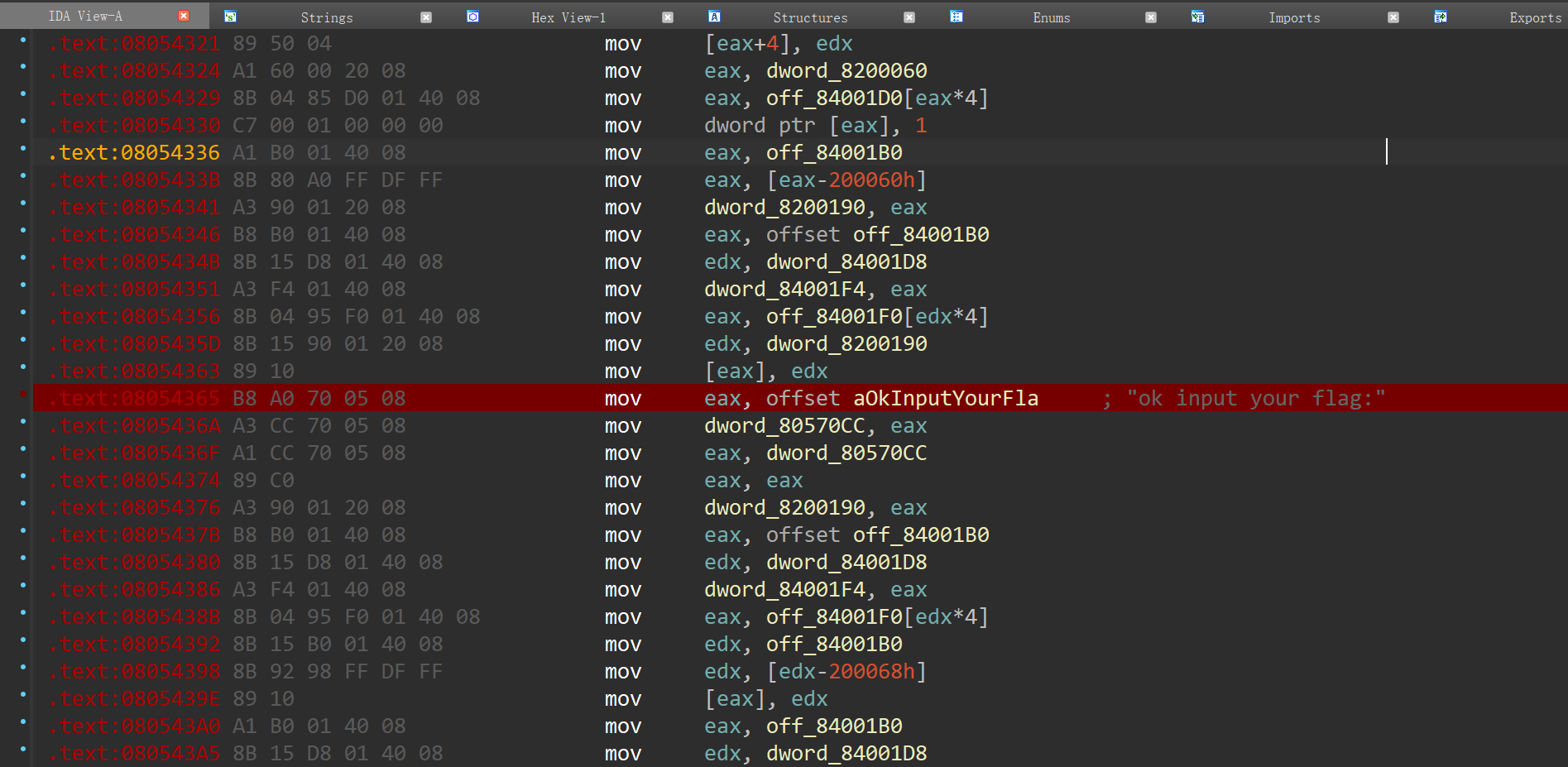
Task: Click the Hex View-1 tab icon
Action: pyautogui.click(x=472, y=17)
